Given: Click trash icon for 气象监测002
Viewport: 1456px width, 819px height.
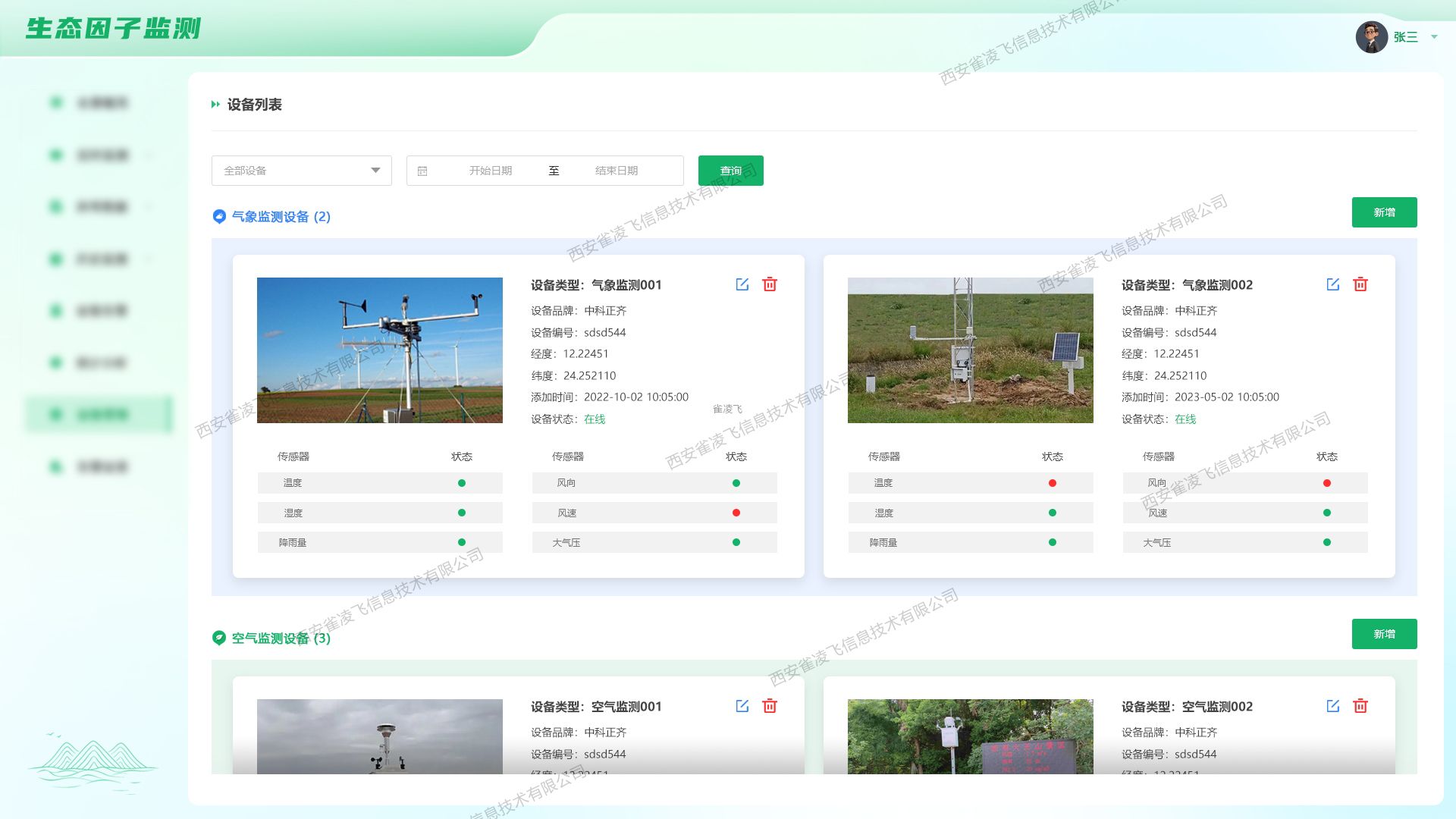Looking at the screenshot, I should [1360, 284].
